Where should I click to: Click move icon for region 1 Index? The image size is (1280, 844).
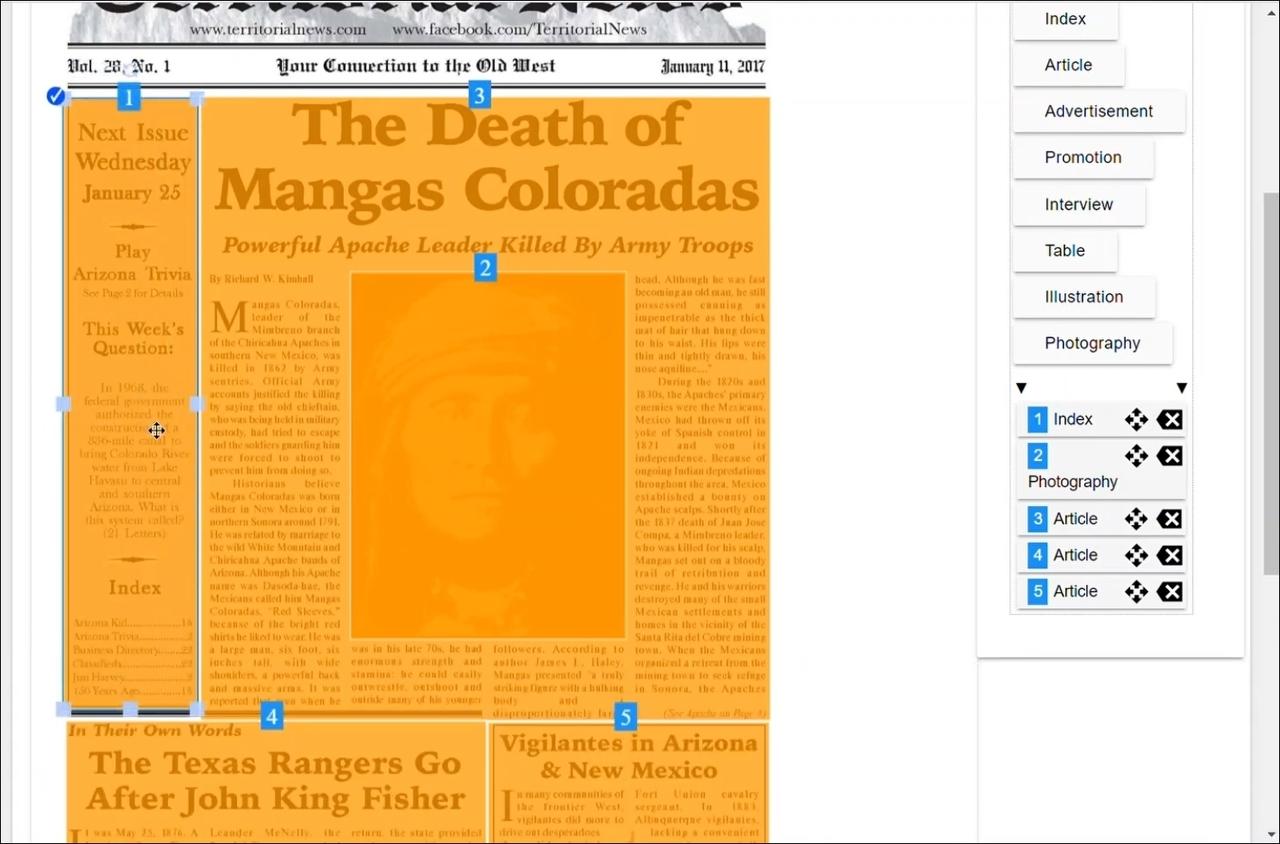[x=1136, y=419]
